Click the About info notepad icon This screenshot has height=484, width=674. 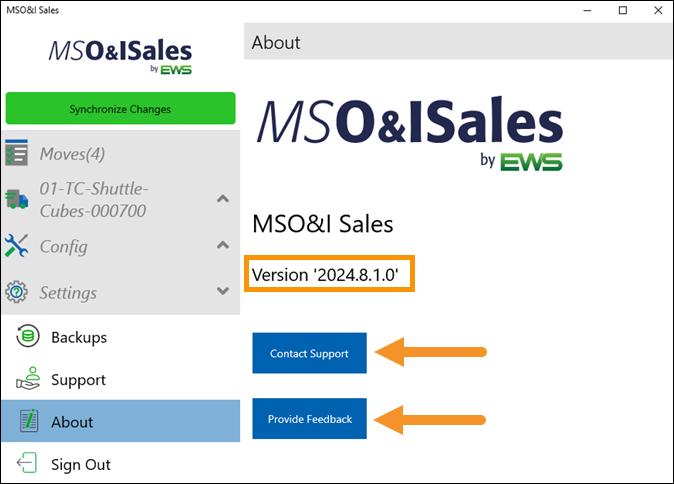(29, 421)
